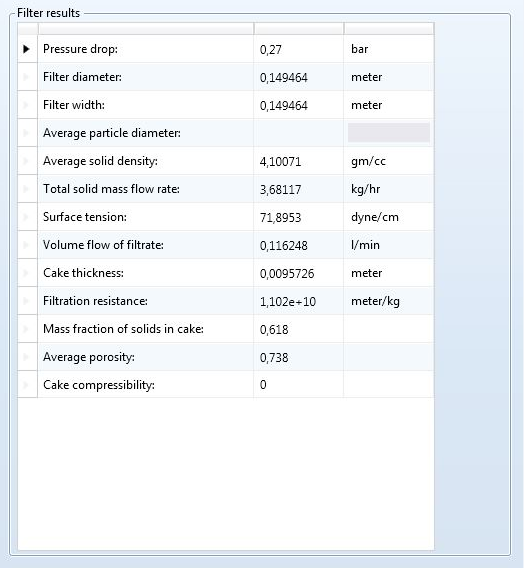Select the Cake thickness row header marker
Viewport: 524px width, 568px height.
point(27,272)
